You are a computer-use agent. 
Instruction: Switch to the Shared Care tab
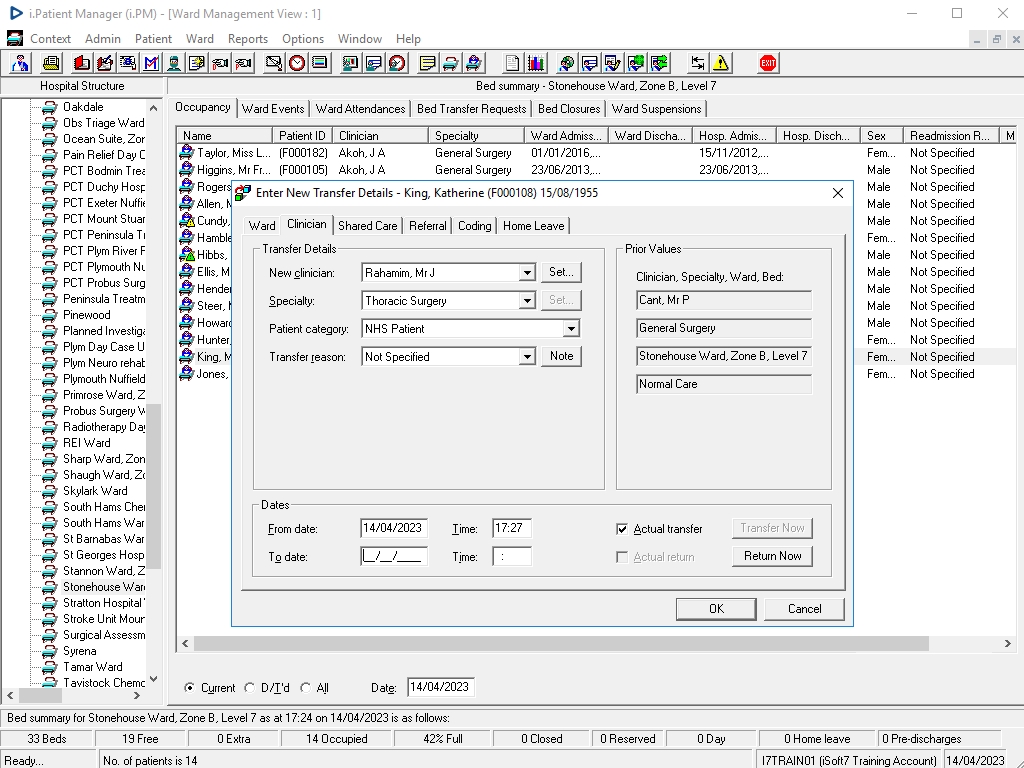[x=368, y=226]
